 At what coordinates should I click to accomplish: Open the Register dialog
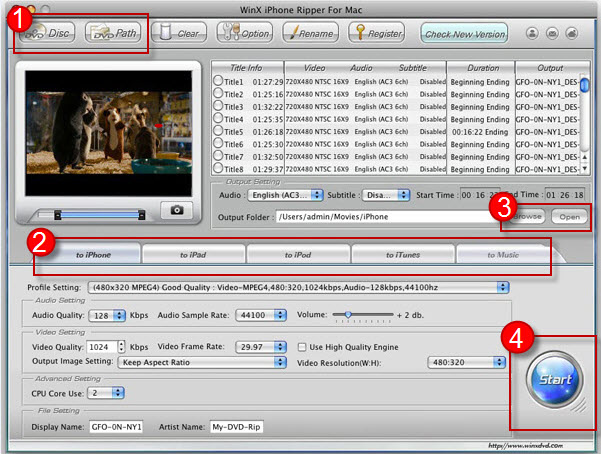(377, 33)
